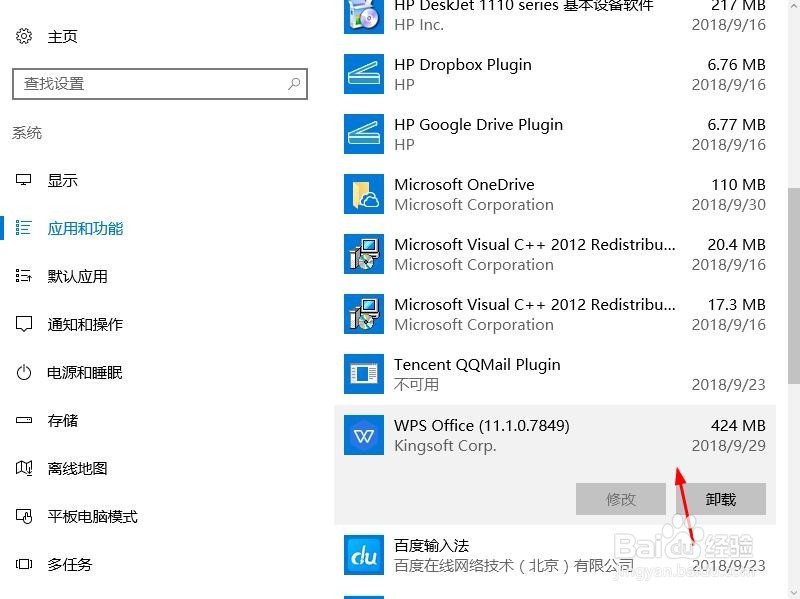The height and width of the screenshot is (599, 800).
Task: Click the 卸载 uninstall button for WPS
Action: click(x=720, y=499)
